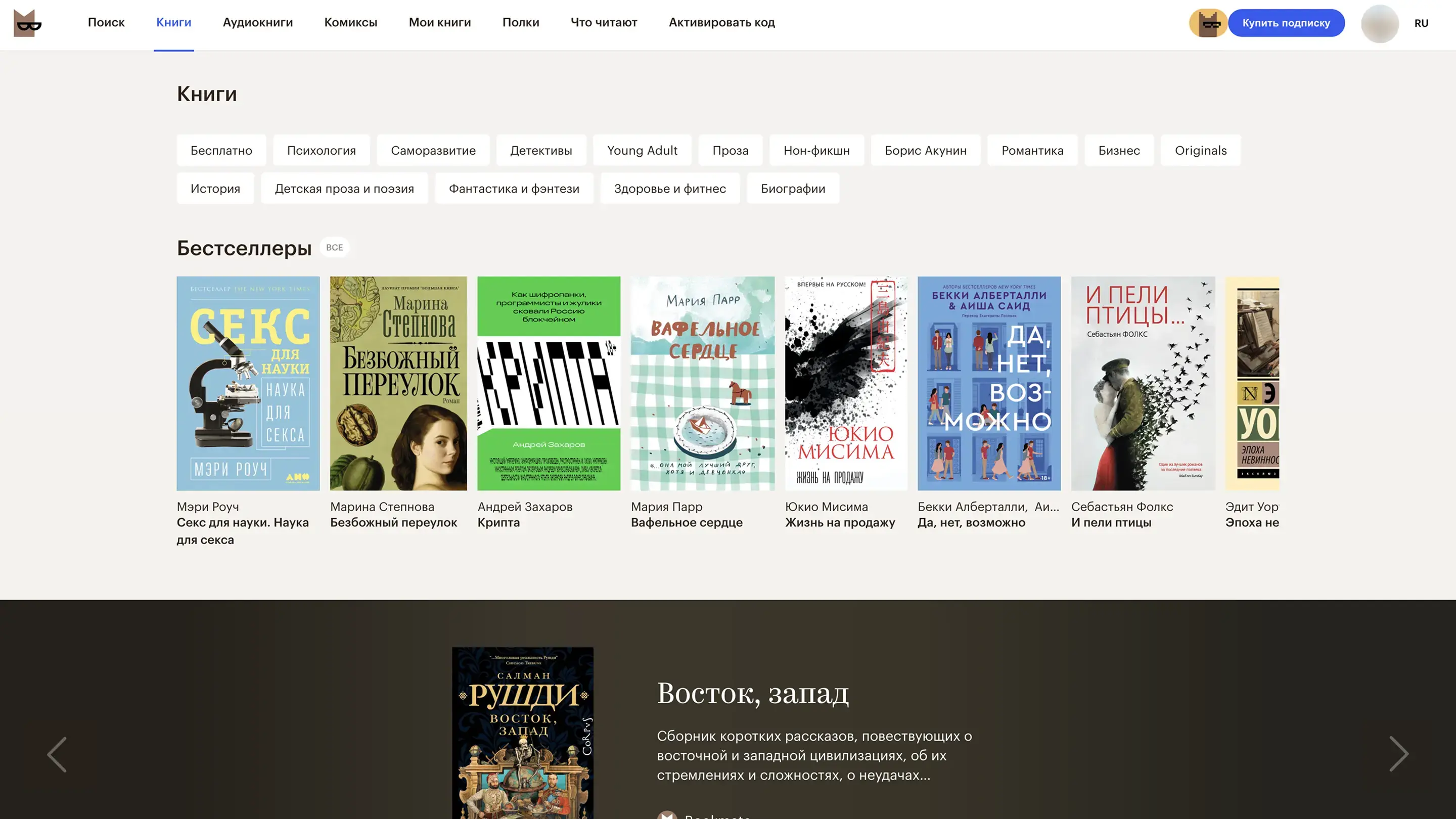Select the Бесплатно category chip
The width and height of the screenshot is (1456, 819).
coord(221,150)
